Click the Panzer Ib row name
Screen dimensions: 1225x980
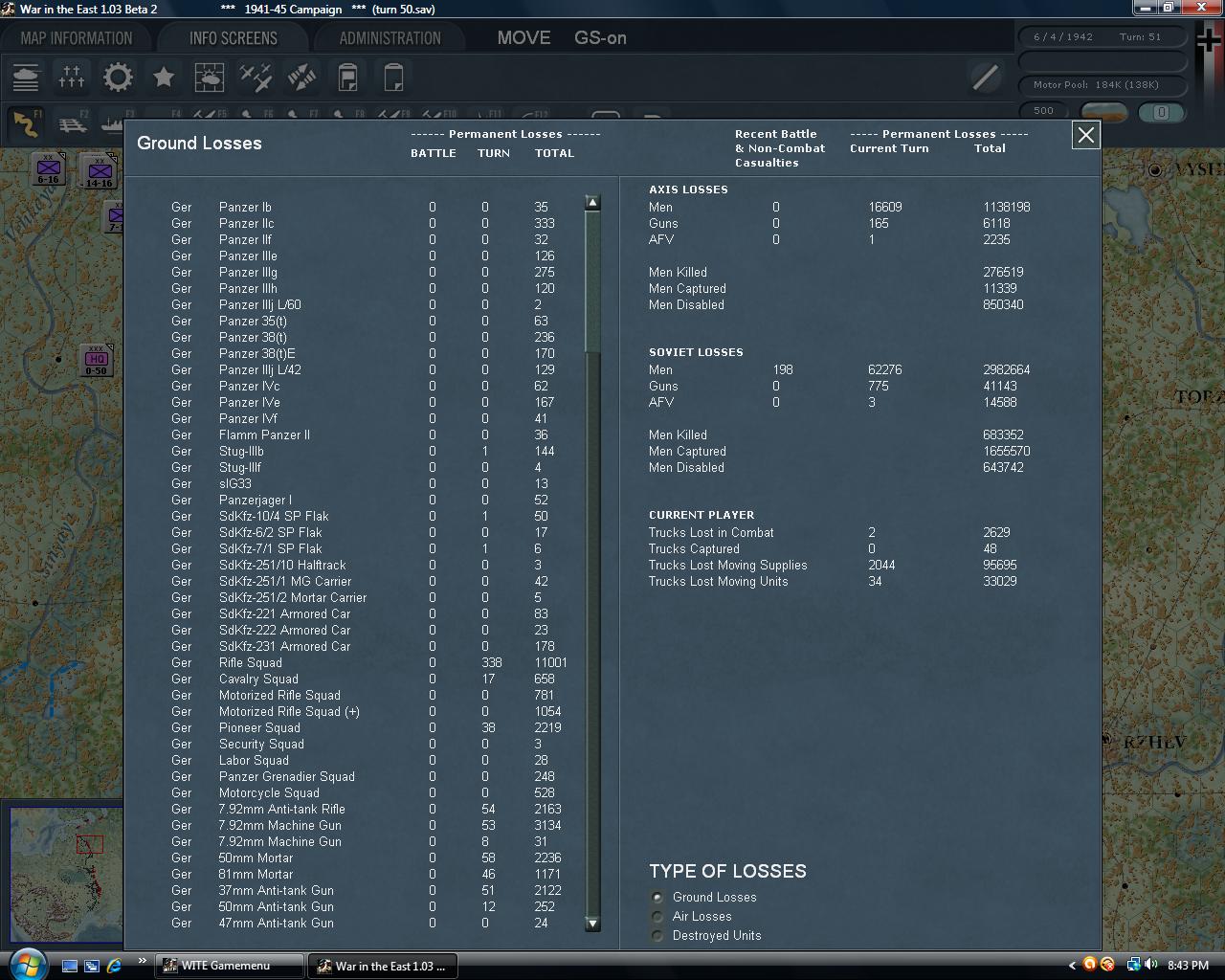245,207
